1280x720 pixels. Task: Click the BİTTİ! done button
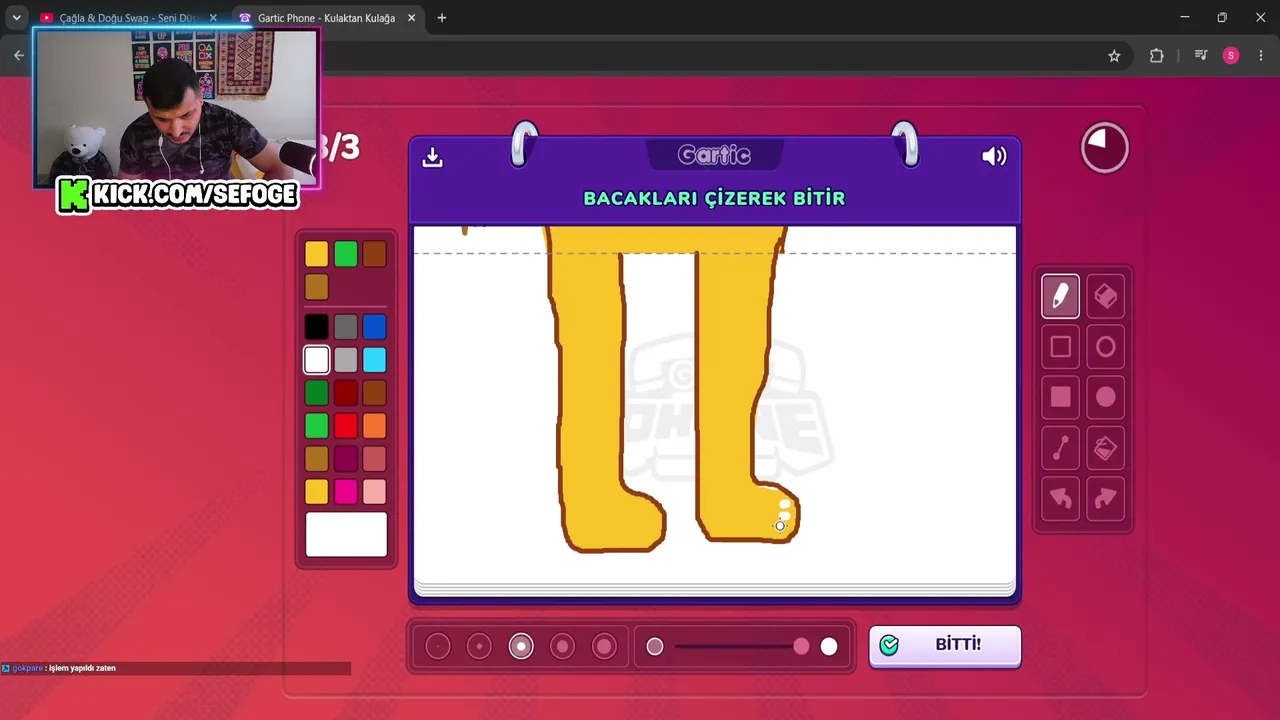(x=945, y=645)
